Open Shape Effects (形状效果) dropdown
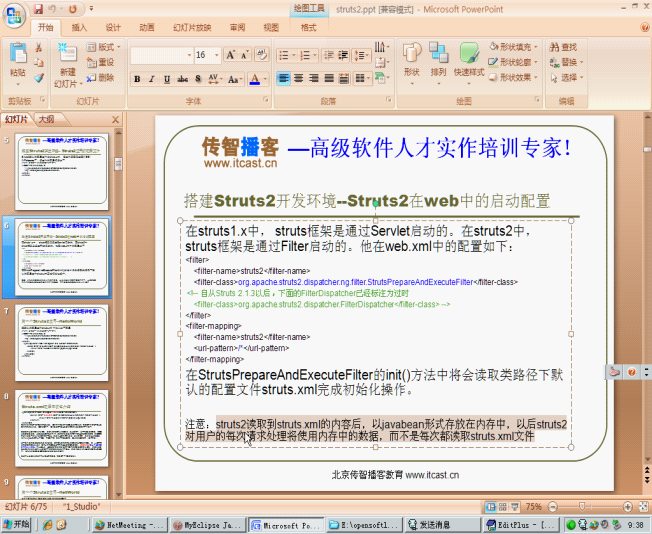The width and height of the screenshot is (652, 534). click(x=513, y=78)
